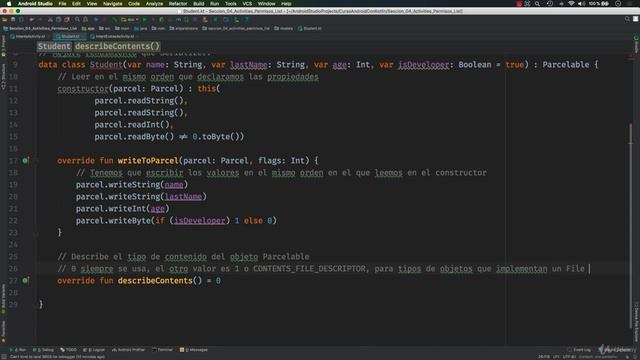640x360 pixels.
Task: Open the Navigate menu
Action: coord(112,3)
